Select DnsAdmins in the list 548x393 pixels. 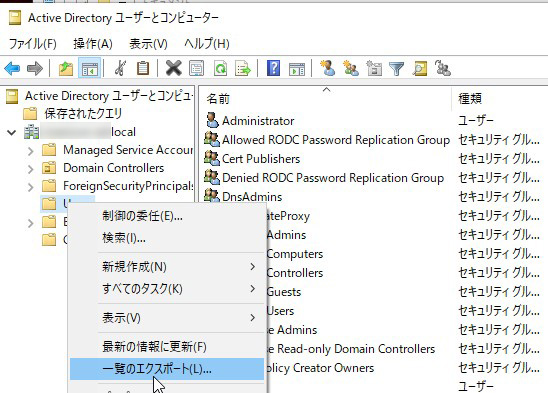point(252,197)
